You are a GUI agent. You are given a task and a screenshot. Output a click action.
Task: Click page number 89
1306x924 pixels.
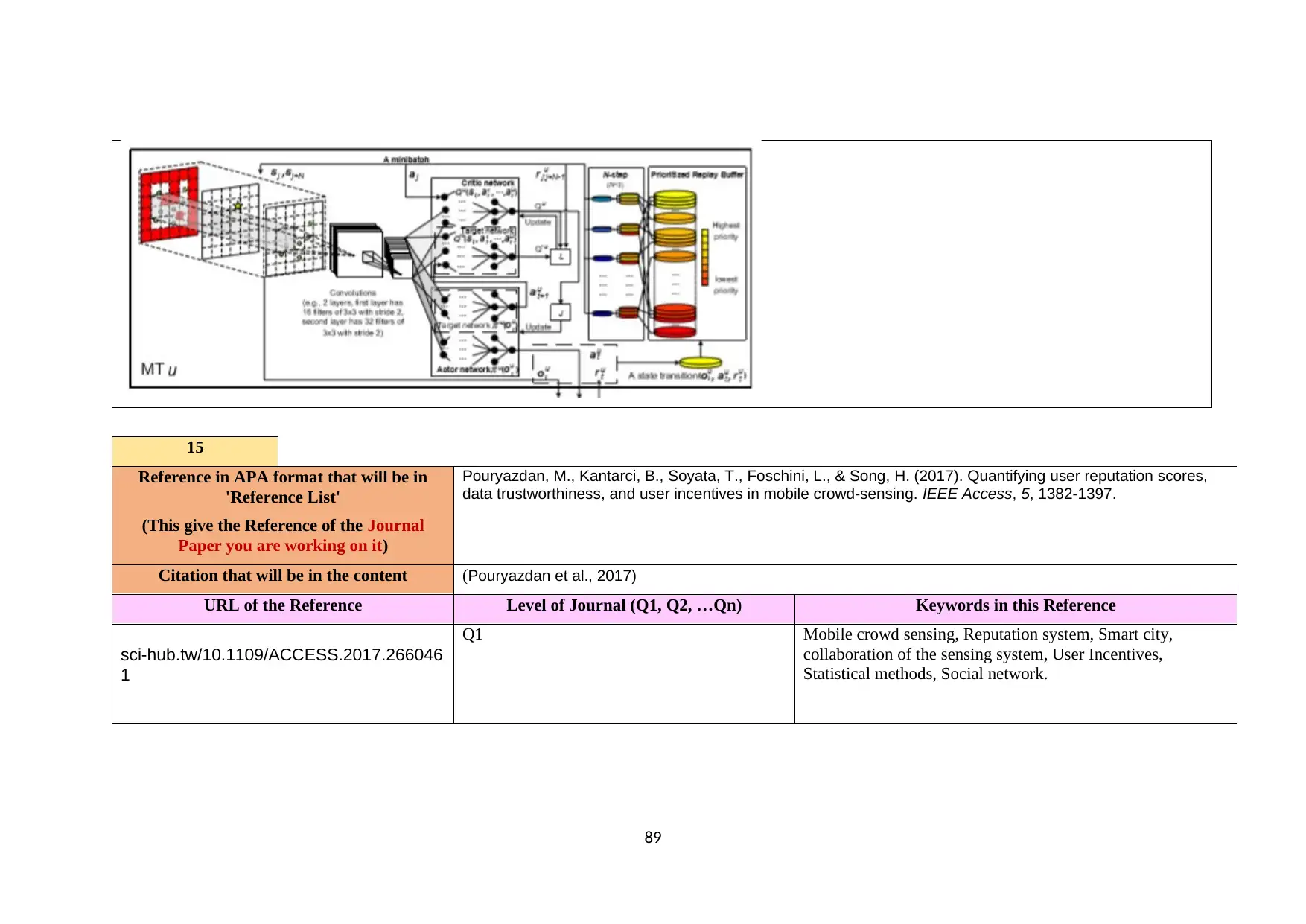653,838
